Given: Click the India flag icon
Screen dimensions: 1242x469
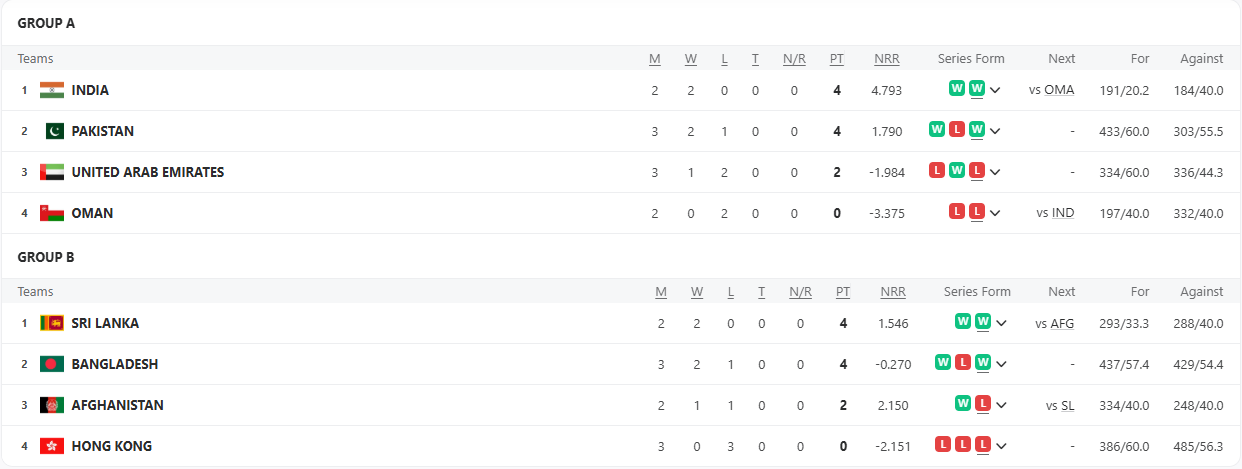Looking at the screenshot, I should [52, 90].
